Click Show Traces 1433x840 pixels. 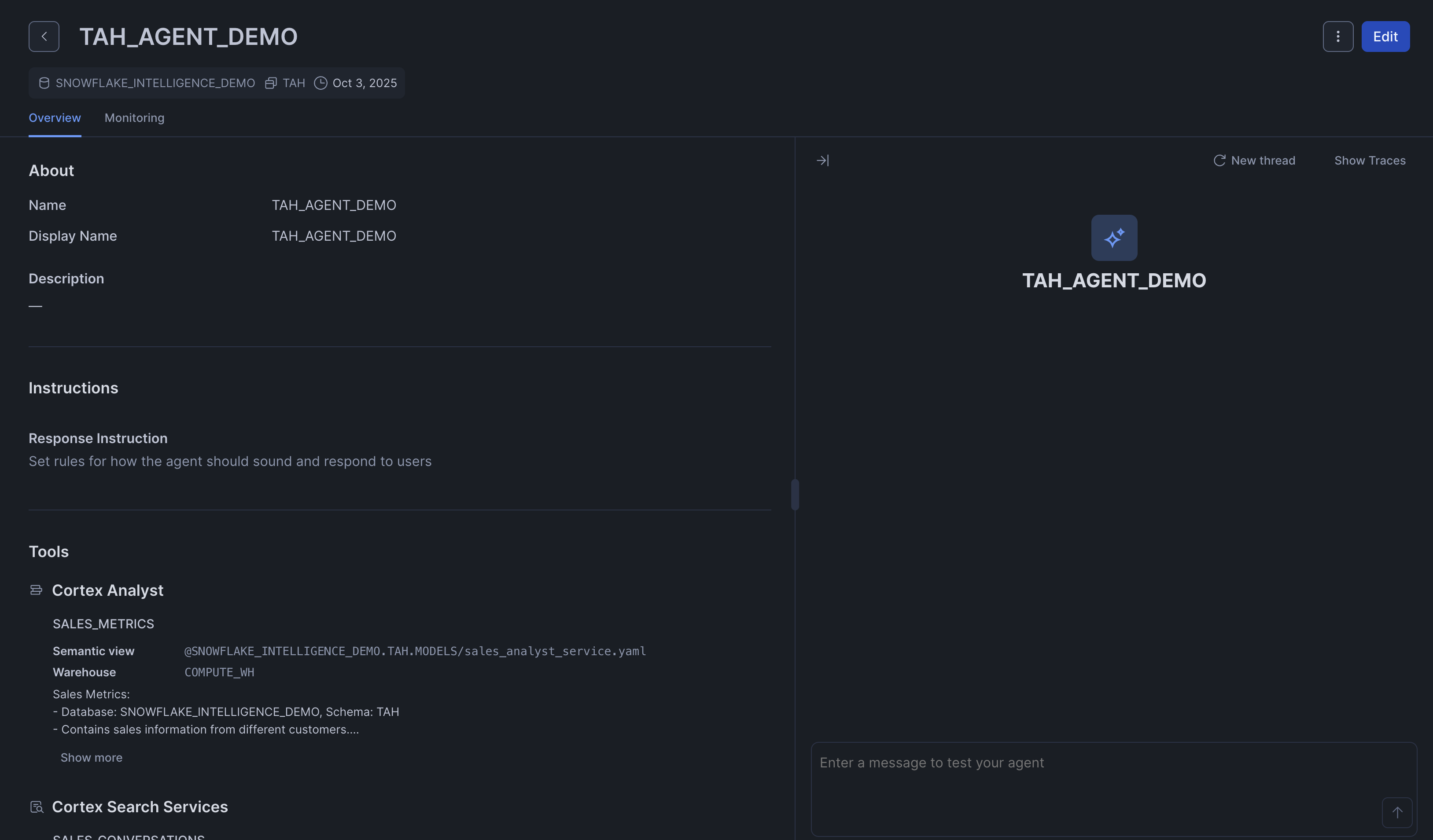pyautogui.click(x=1369, y=161)
